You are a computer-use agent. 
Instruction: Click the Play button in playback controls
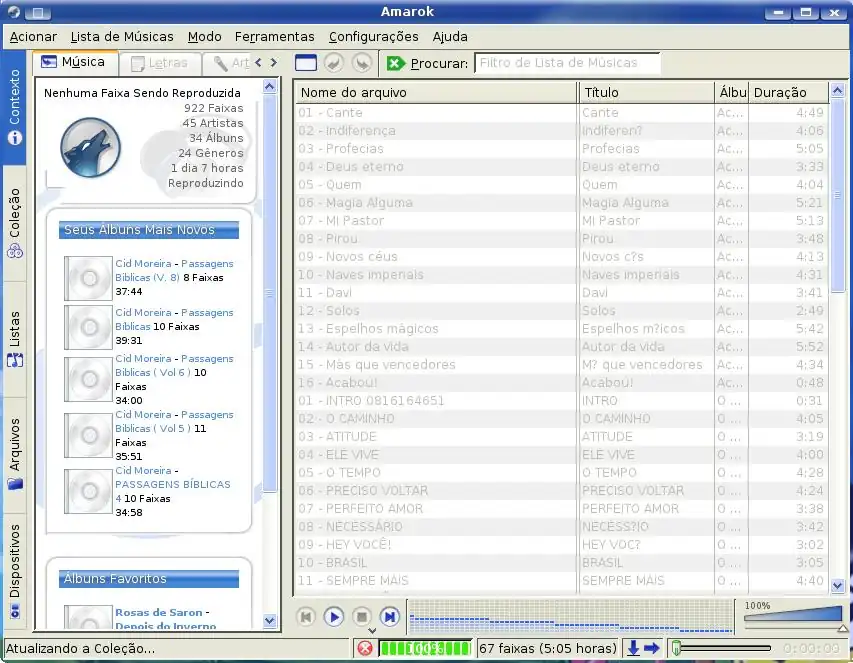(x=334, y=617)
